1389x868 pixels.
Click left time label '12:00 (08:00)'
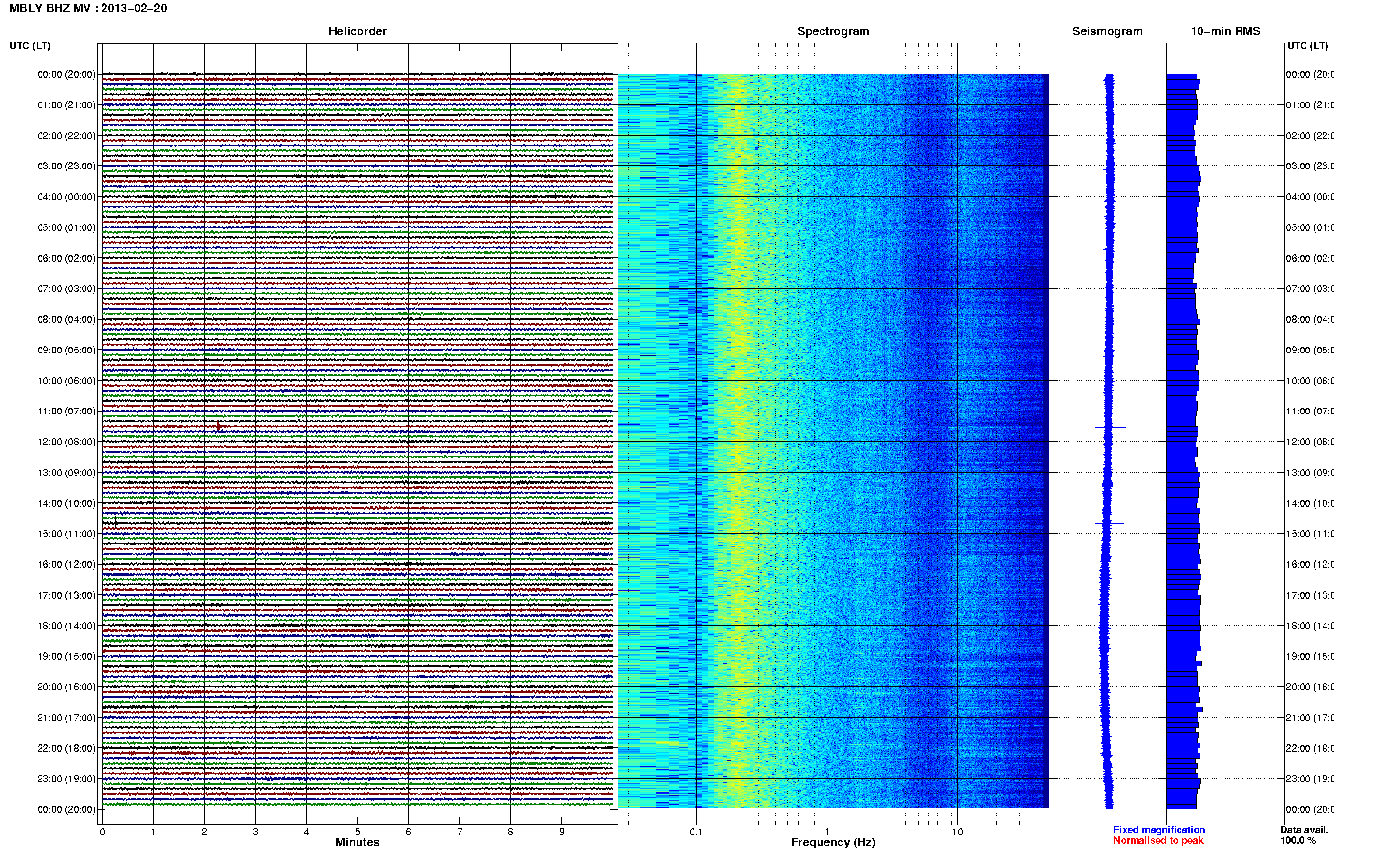66,441
